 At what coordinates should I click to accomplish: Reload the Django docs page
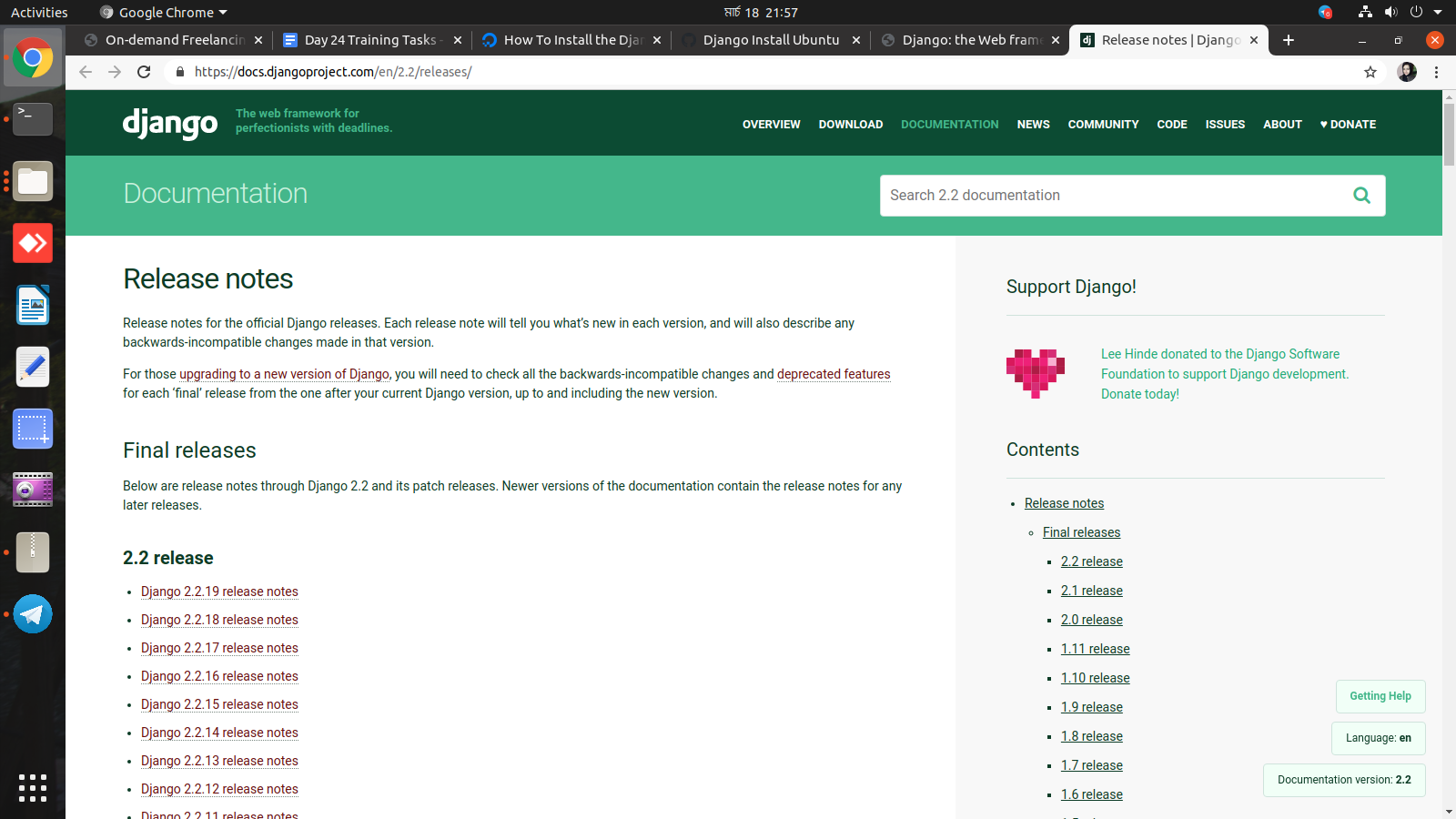[144, 72]
